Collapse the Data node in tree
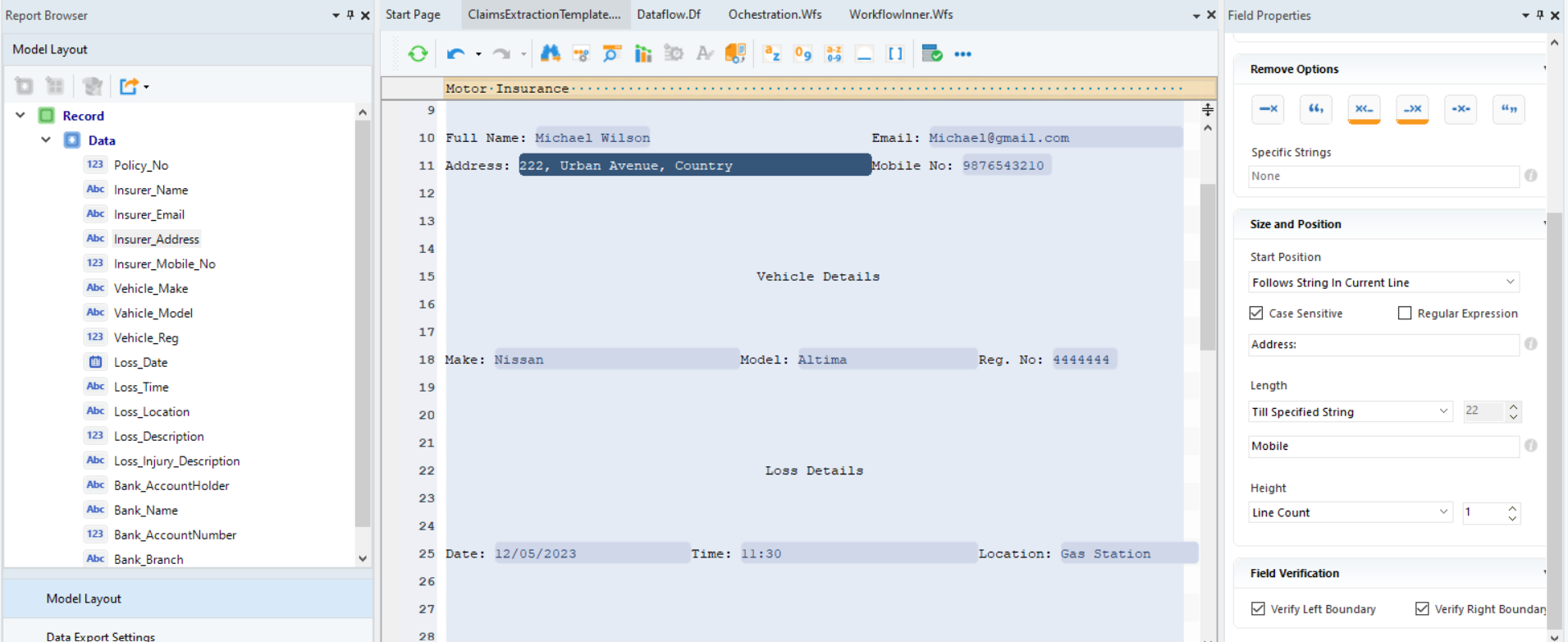Screen dimensions: 1568x642 pyautogui.click(x=46, y=140)
